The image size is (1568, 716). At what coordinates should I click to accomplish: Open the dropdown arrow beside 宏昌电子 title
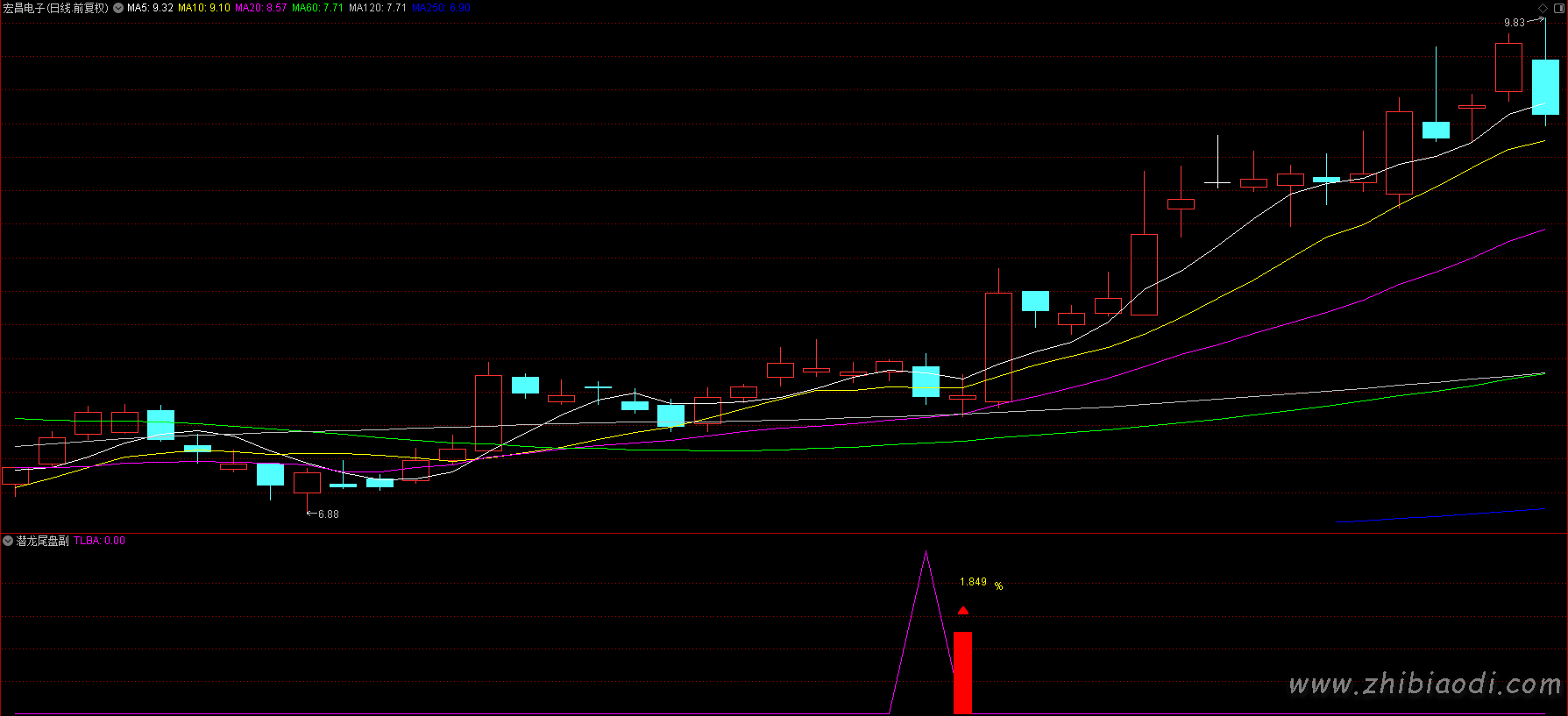(x=118, y=8)
